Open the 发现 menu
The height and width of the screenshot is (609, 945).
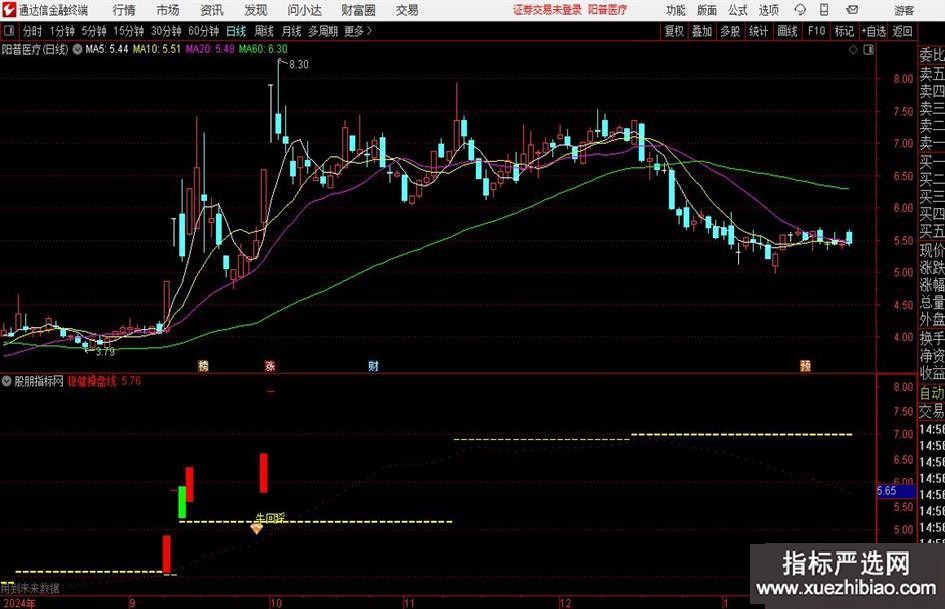[256, 10]
